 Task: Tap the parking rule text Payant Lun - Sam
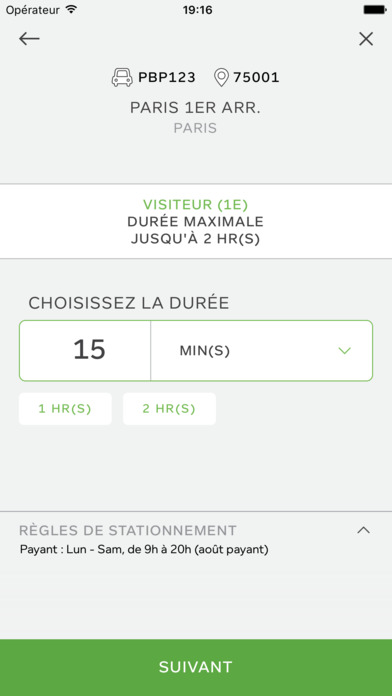point(144,550)
